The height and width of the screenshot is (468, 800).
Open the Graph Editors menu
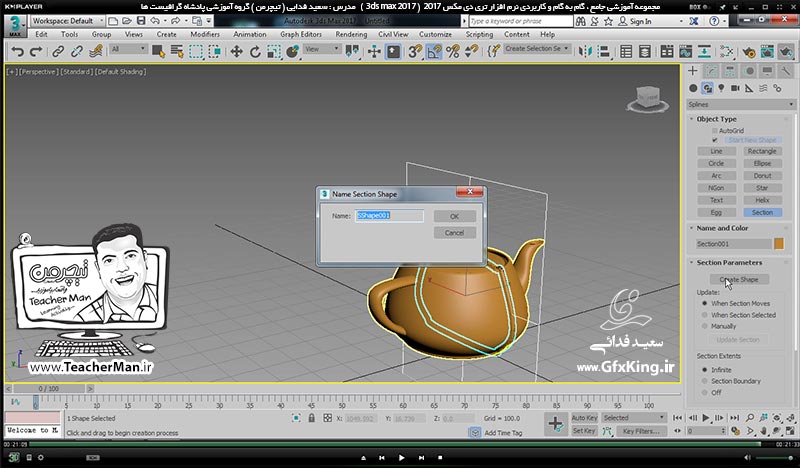pos(301,34)
